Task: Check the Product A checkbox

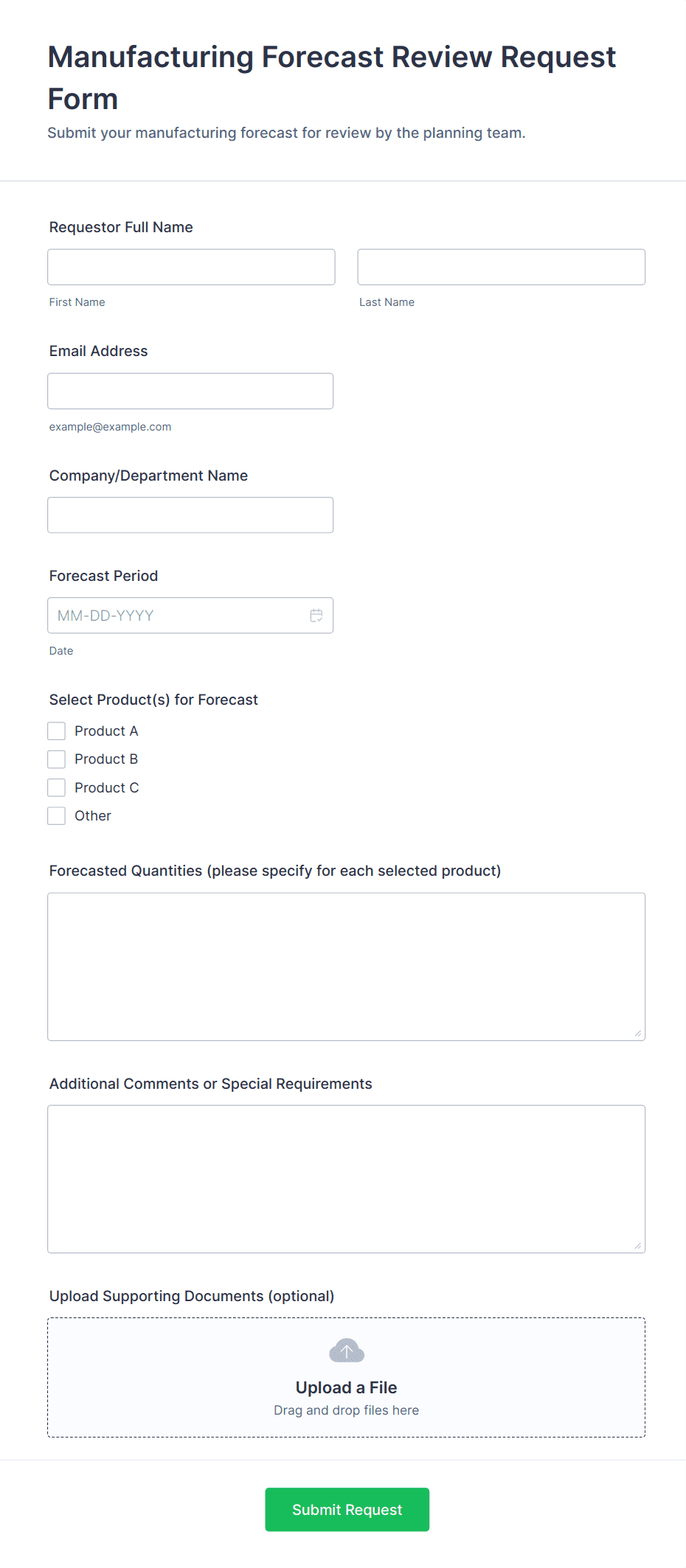Action: tap(57, 731)
